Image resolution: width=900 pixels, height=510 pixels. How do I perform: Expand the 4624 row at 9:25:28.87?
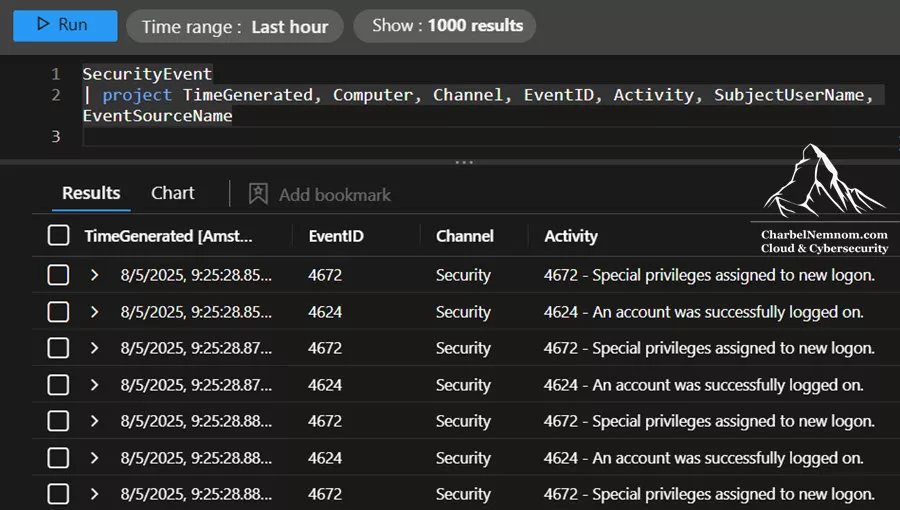(95, 385)
